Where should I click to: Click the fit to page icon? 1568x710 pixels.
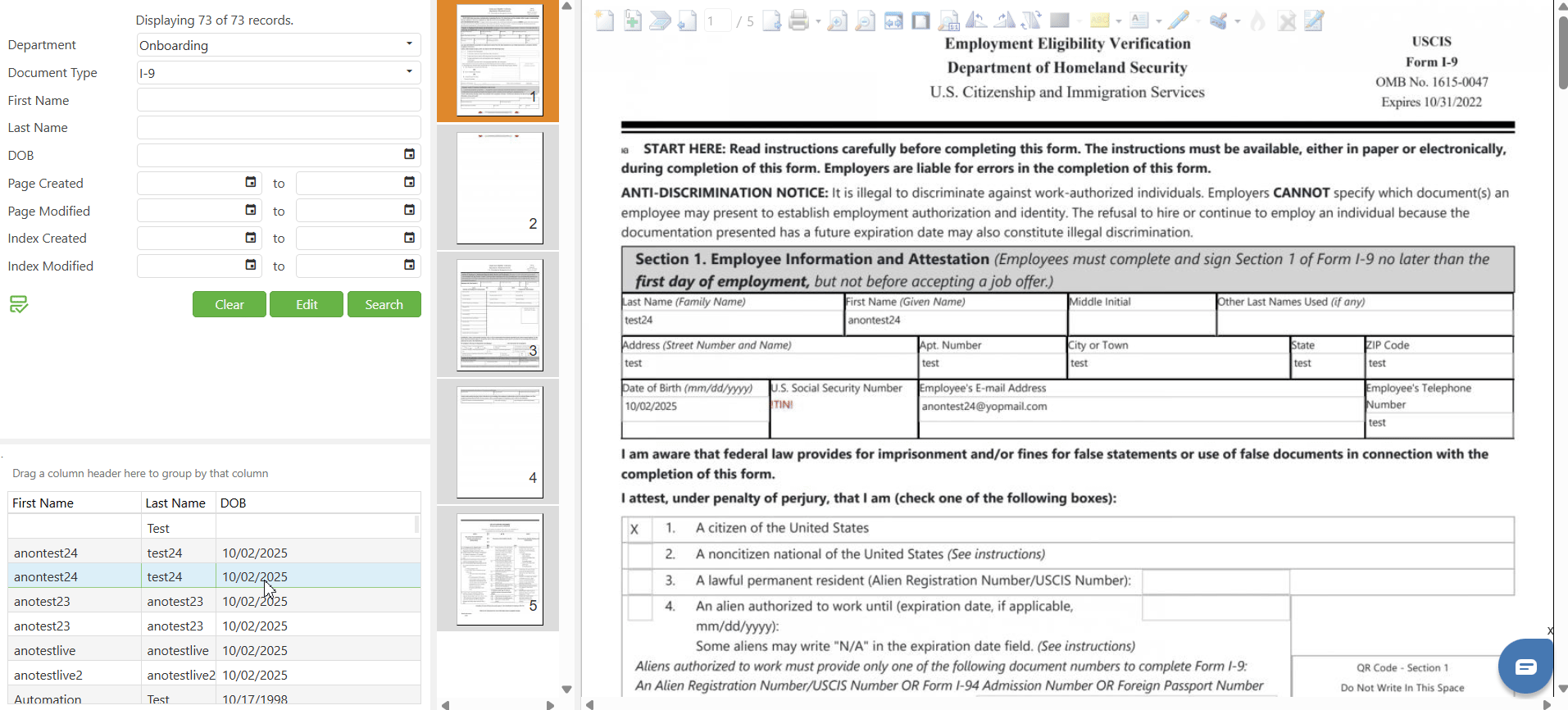coord(921,21)
